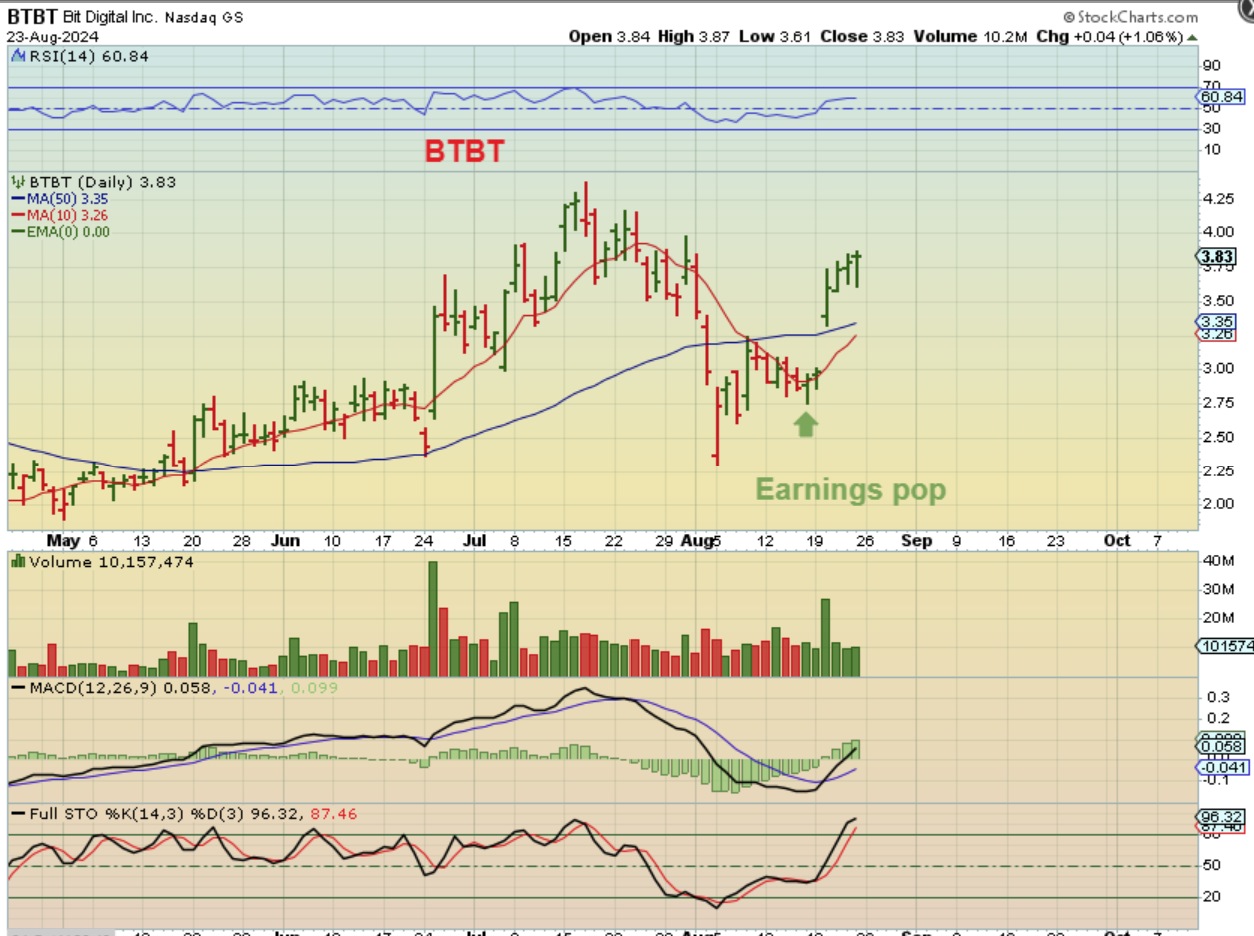The width and height of the screenshot is (1254, 936).
Task: Click the Open 3.84 quote value
Action: [609, 36]
